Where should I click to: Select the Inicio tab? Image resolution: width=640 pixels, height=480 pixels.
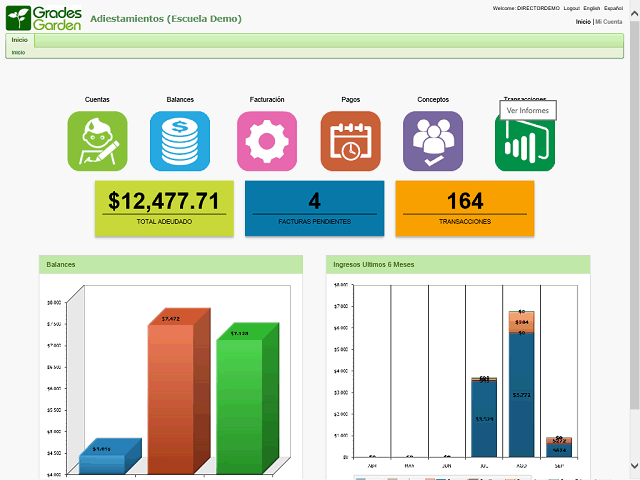pyautogui.click(x=20, y=40)
